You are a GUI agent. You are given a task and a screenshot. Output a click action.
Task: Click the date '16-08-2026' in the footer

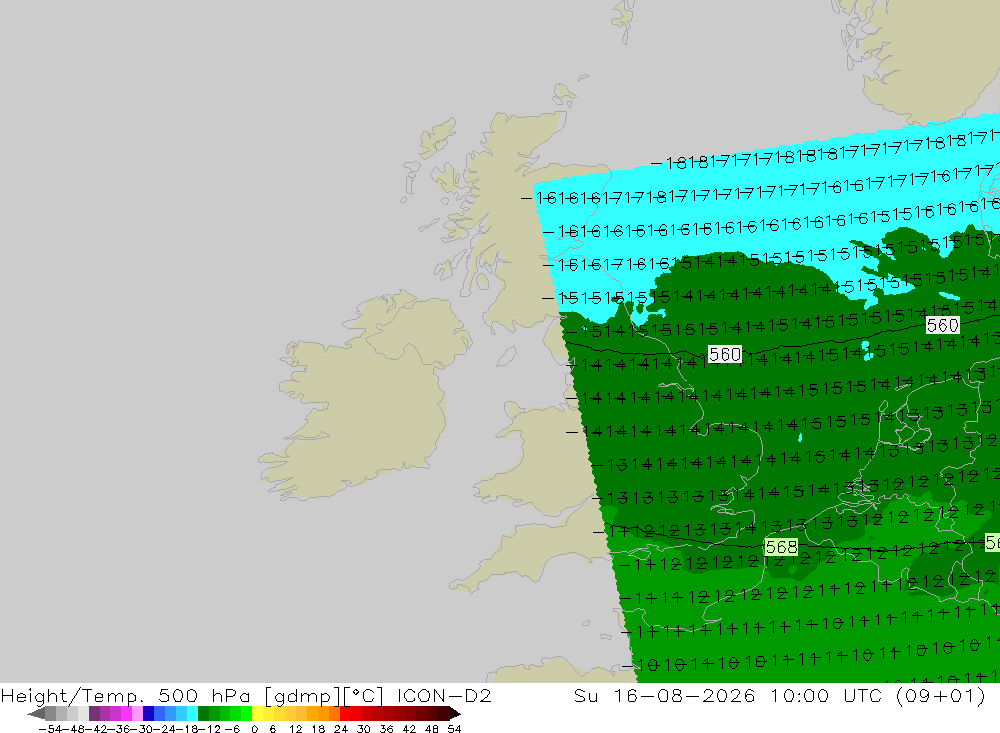[684, 695]
